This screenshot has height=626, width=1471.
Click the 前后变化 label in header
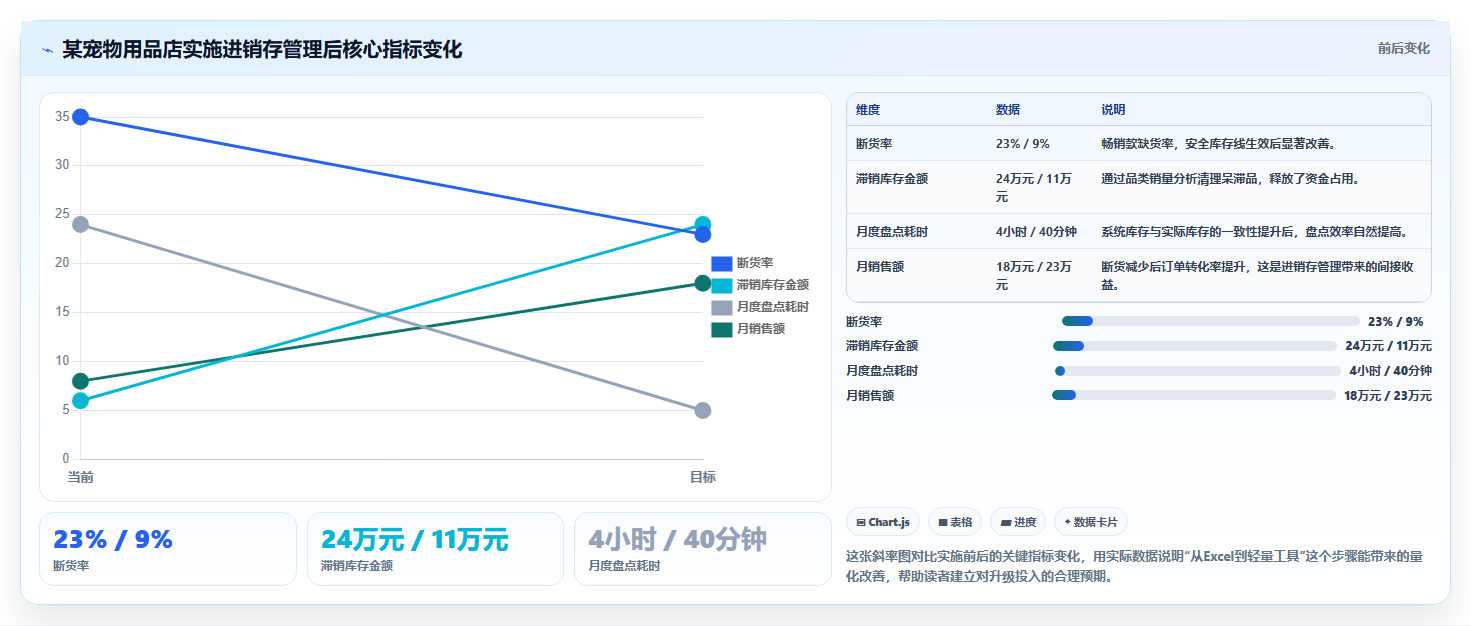1403,48
